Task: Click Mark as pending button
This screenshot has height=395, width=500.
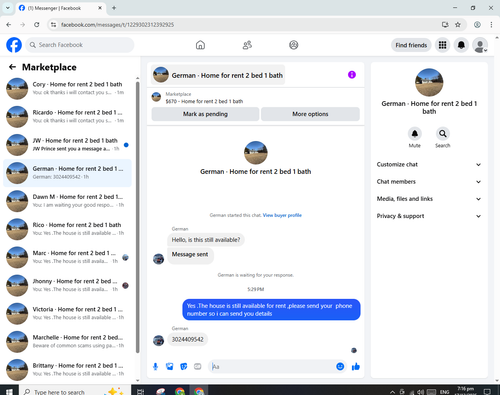Action: pyautogui.click(x=205, y=114)
